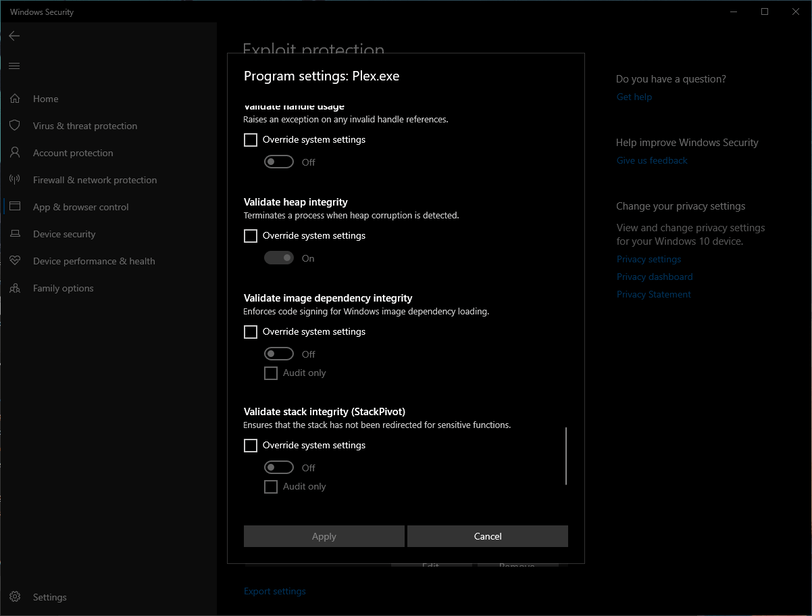This screenshot has height=616, width=812.
Task: Toggle the Validate heap integrity On switch
Action: 279,258
